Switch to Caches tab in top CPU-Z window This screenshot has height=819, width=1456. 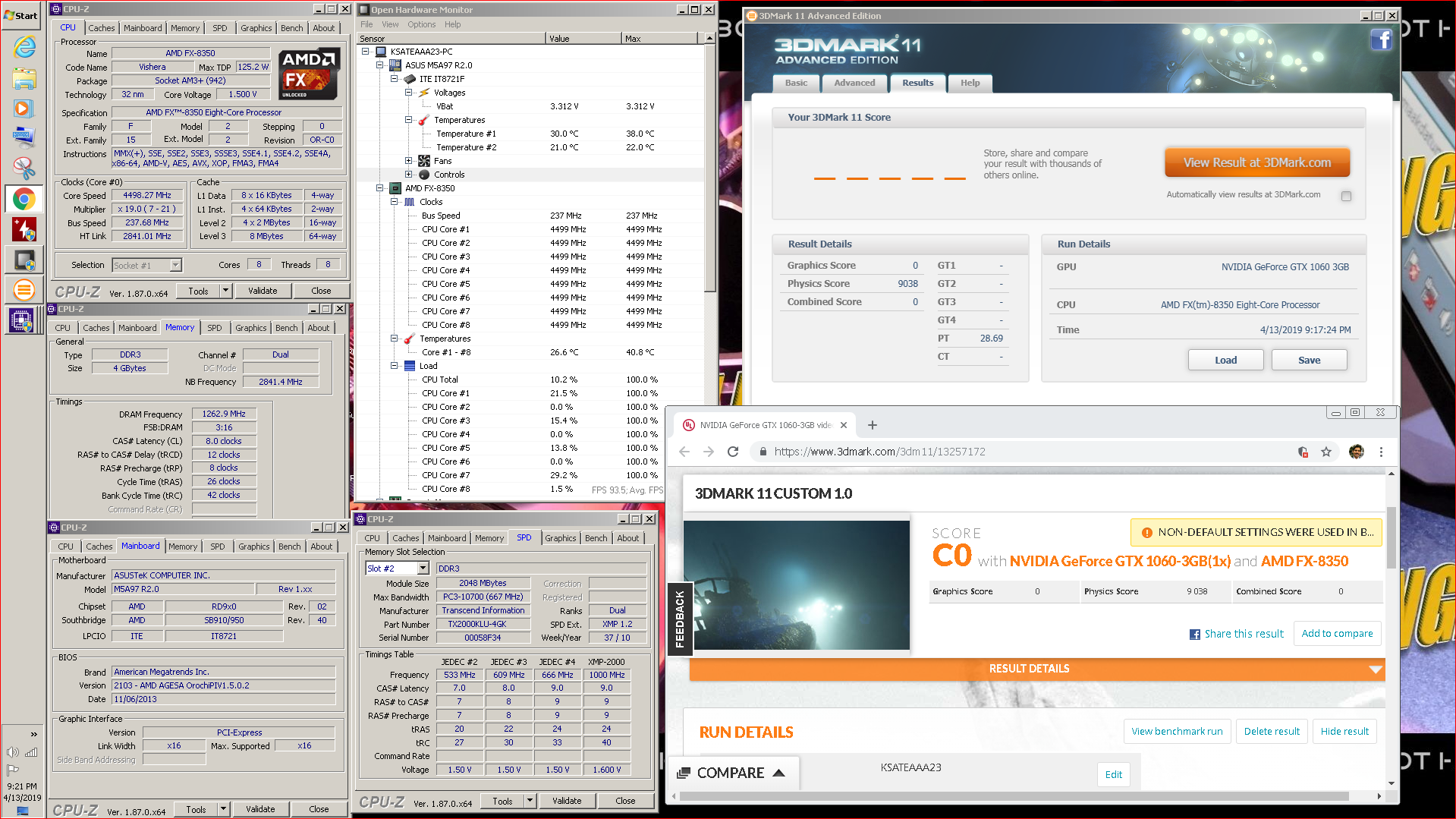click(101, 28)
